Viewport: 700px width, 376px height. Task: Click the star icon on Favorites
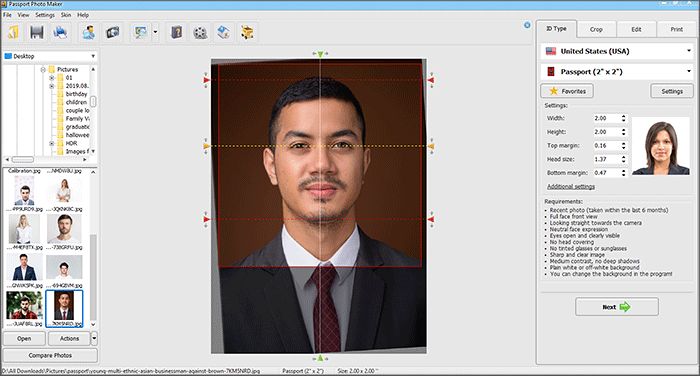[x=554, y=91]
